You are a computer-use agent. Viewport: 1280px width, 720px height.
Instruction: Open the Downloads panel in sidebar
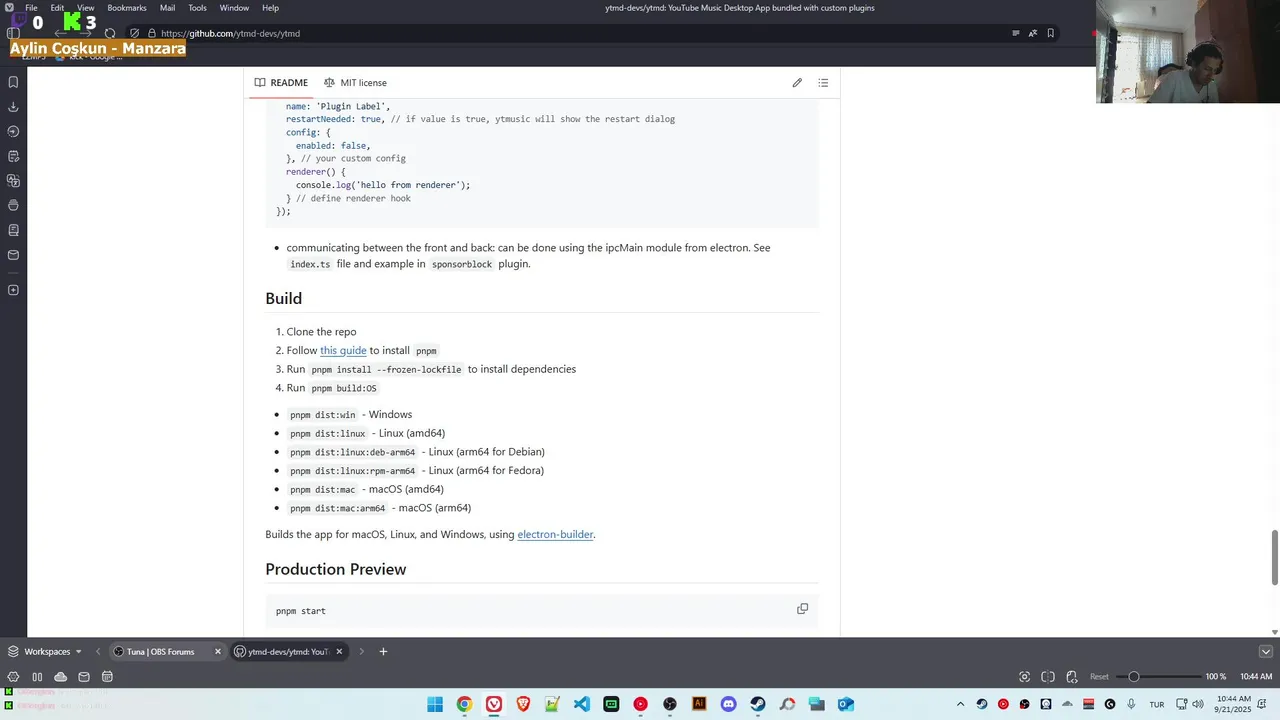(x=13, y=107)
